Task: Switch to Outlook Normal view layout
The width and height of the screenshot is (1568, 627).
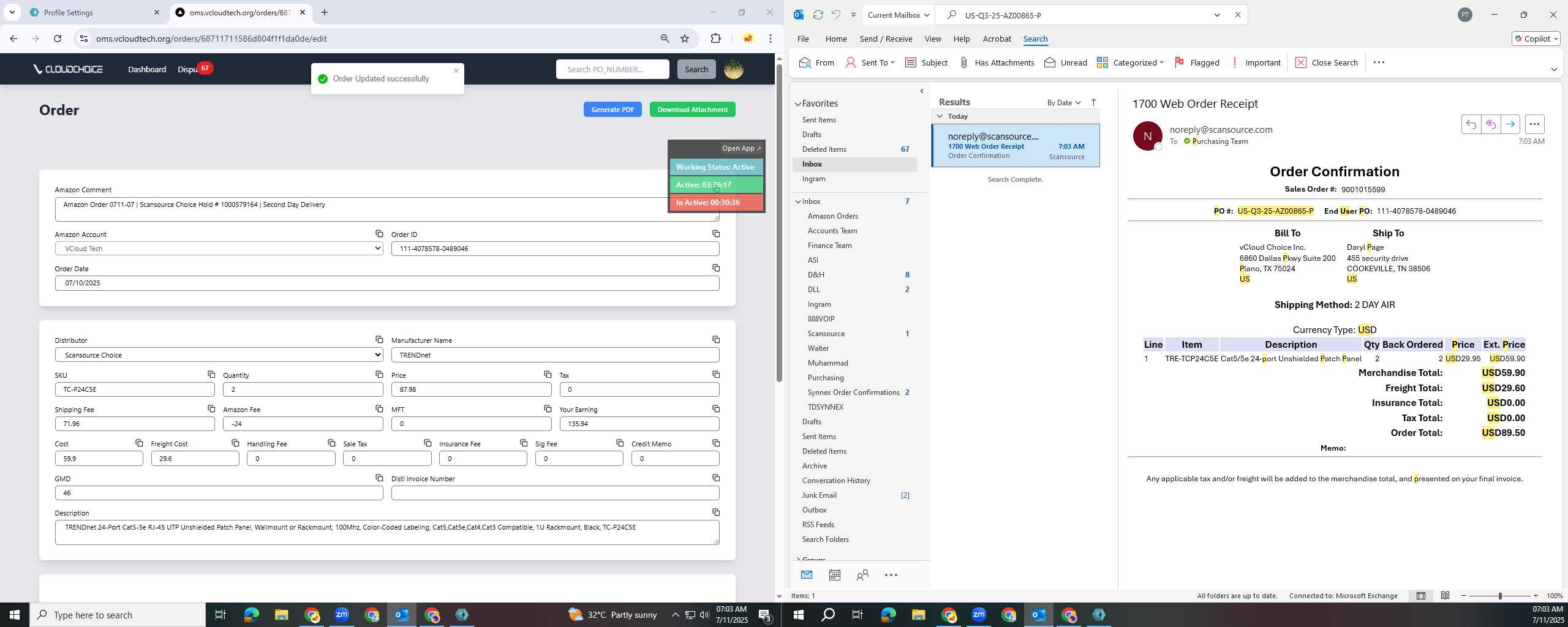Action: [1420, 596]
